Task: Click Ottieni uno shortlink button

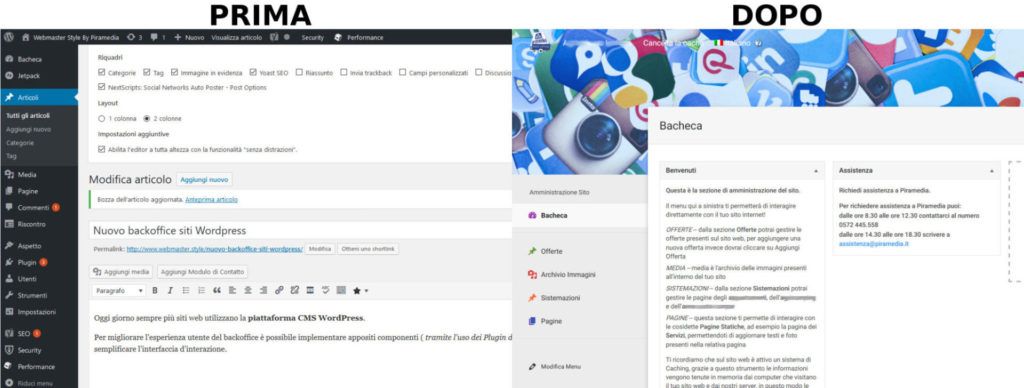Action: point(368,249)
